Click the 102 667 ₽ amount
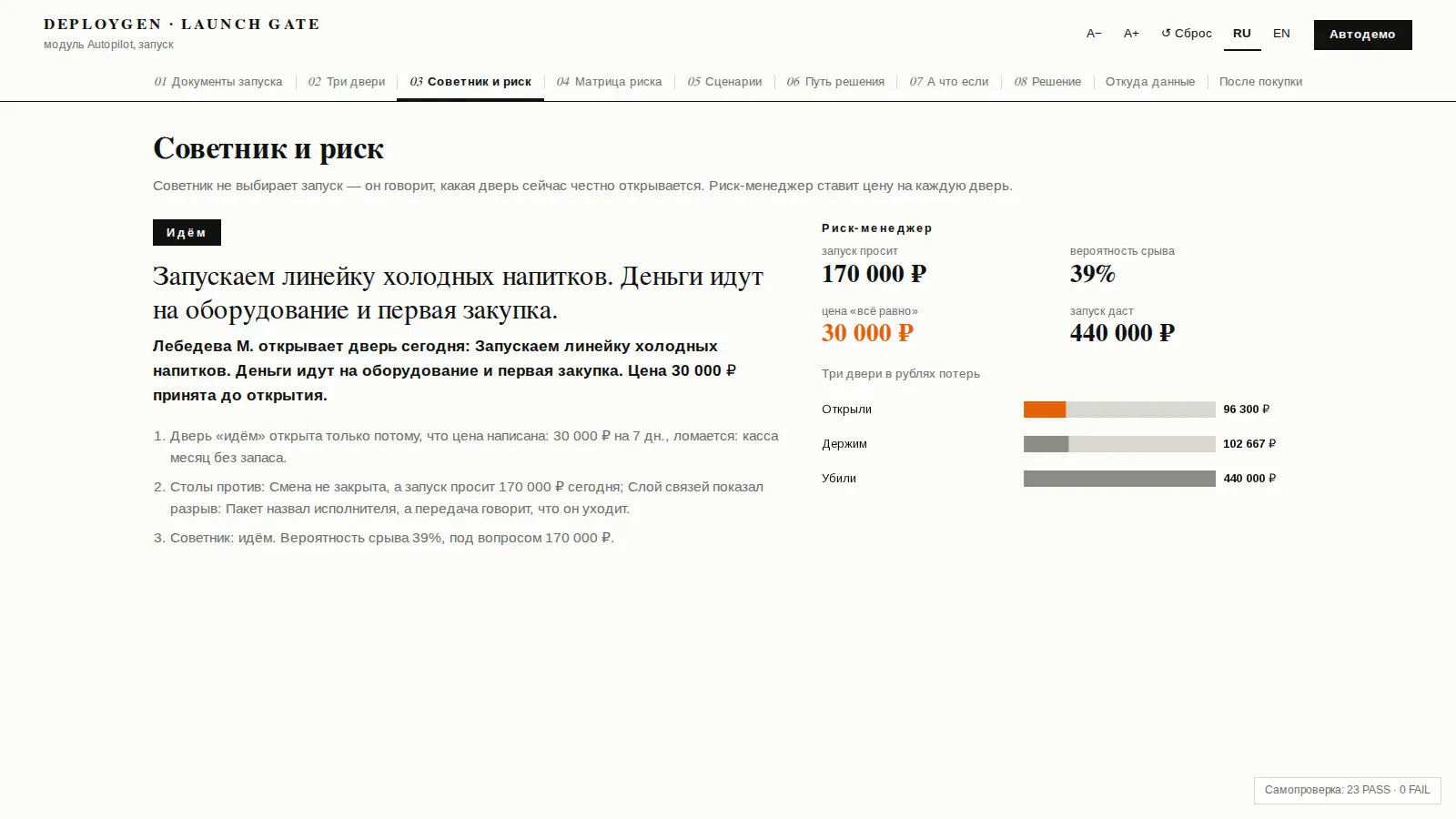This screenshot has height=819, width=1456. click(x=1249, y=444)
